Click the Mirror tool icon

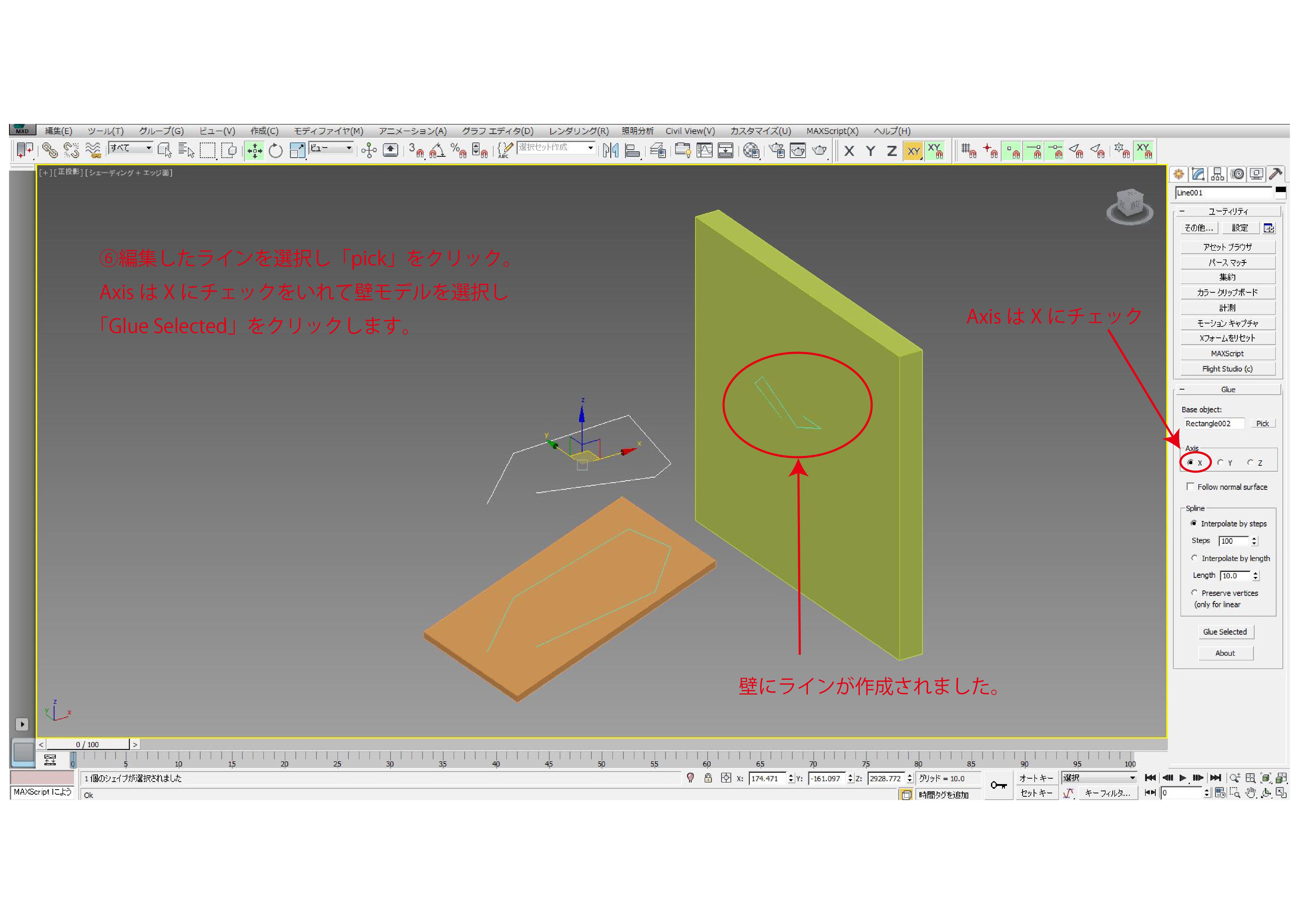(x=611, y=151)
